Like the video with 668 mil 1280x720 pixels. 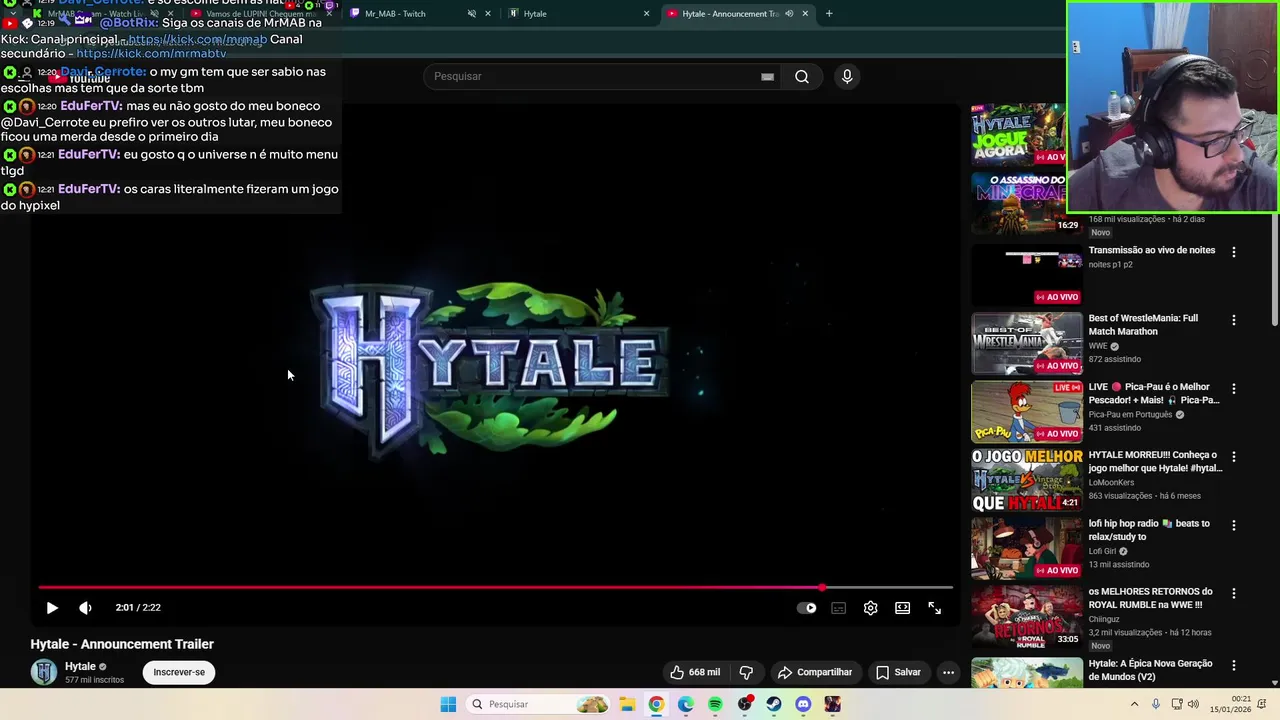695,672
